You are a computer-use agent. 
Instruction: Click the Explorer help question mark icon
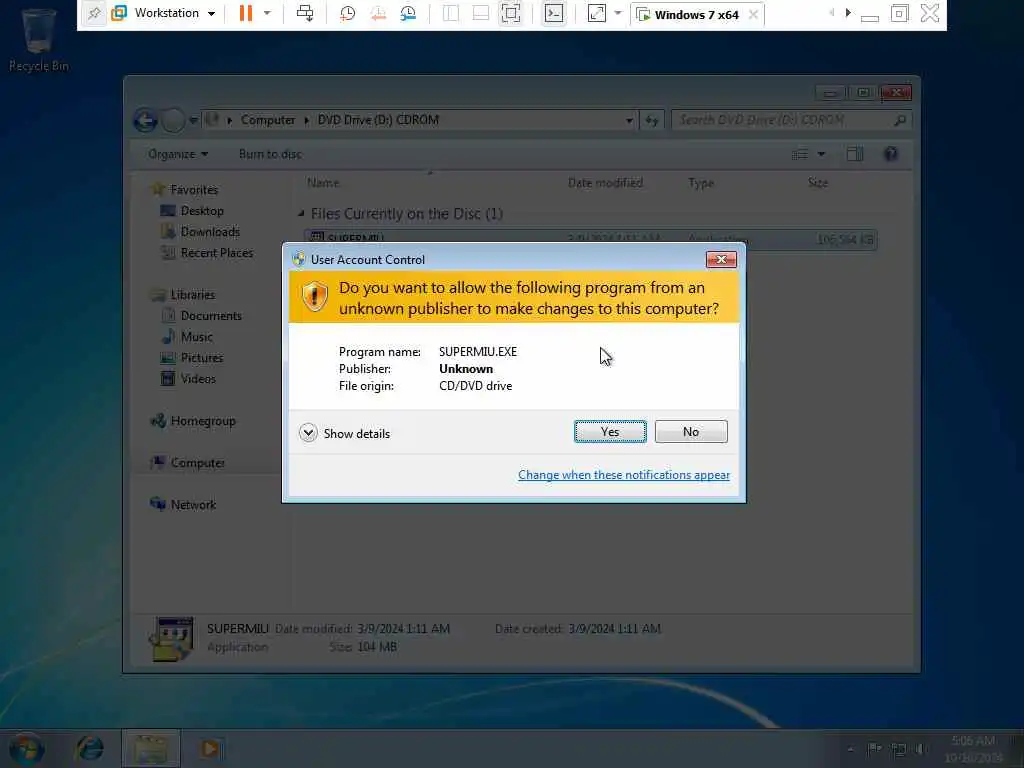890,154
